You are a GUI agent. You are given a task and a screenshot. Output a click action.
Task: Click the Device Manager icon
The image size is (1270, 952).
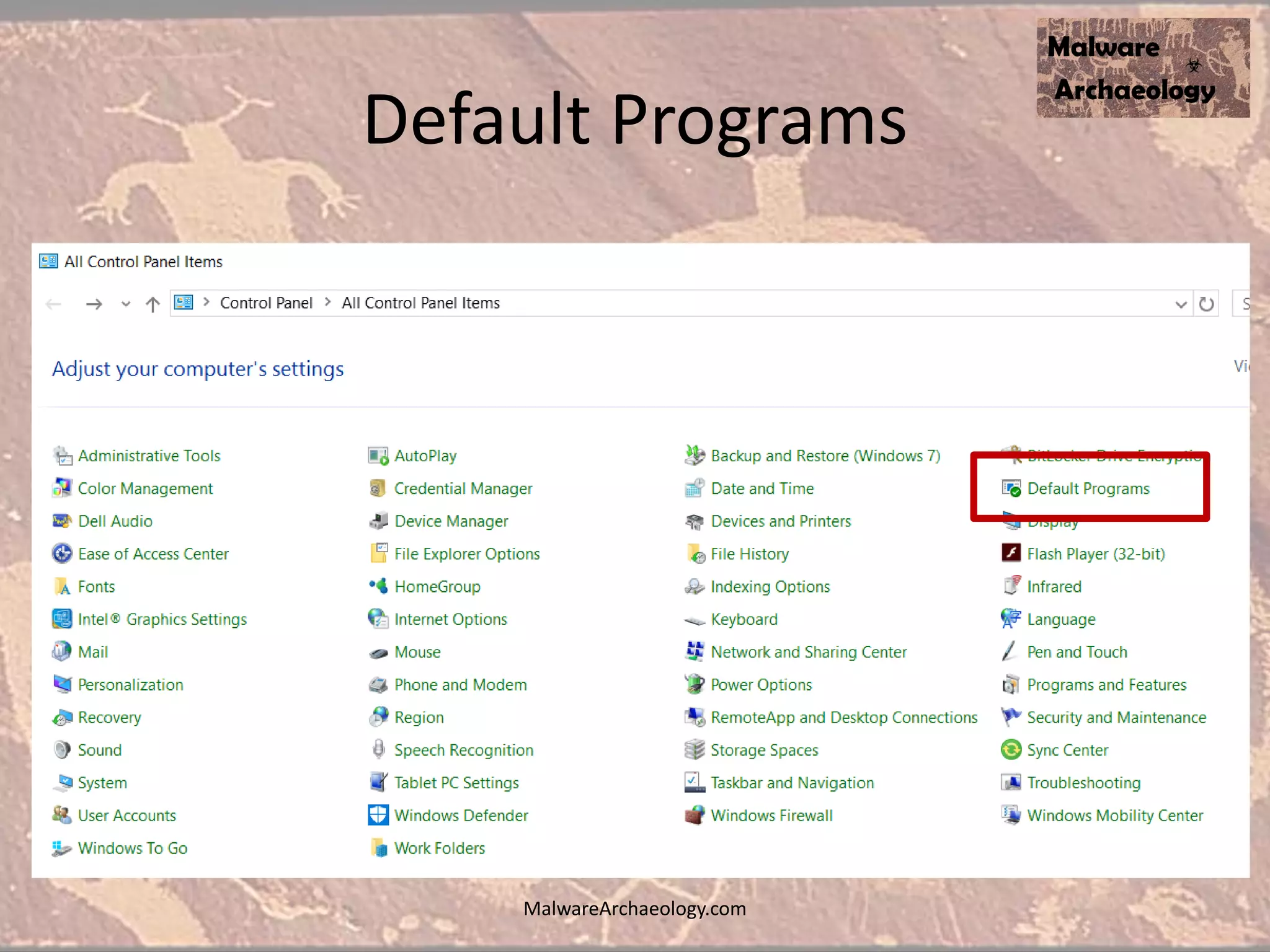pos(378,521)
